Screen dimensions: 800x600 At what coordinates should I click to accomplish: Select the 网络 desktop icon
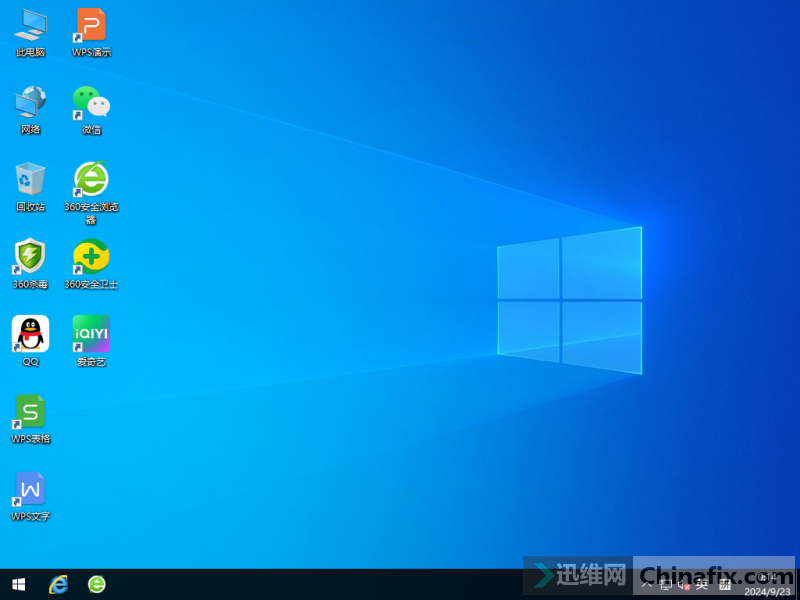click(x=31, y=110)
